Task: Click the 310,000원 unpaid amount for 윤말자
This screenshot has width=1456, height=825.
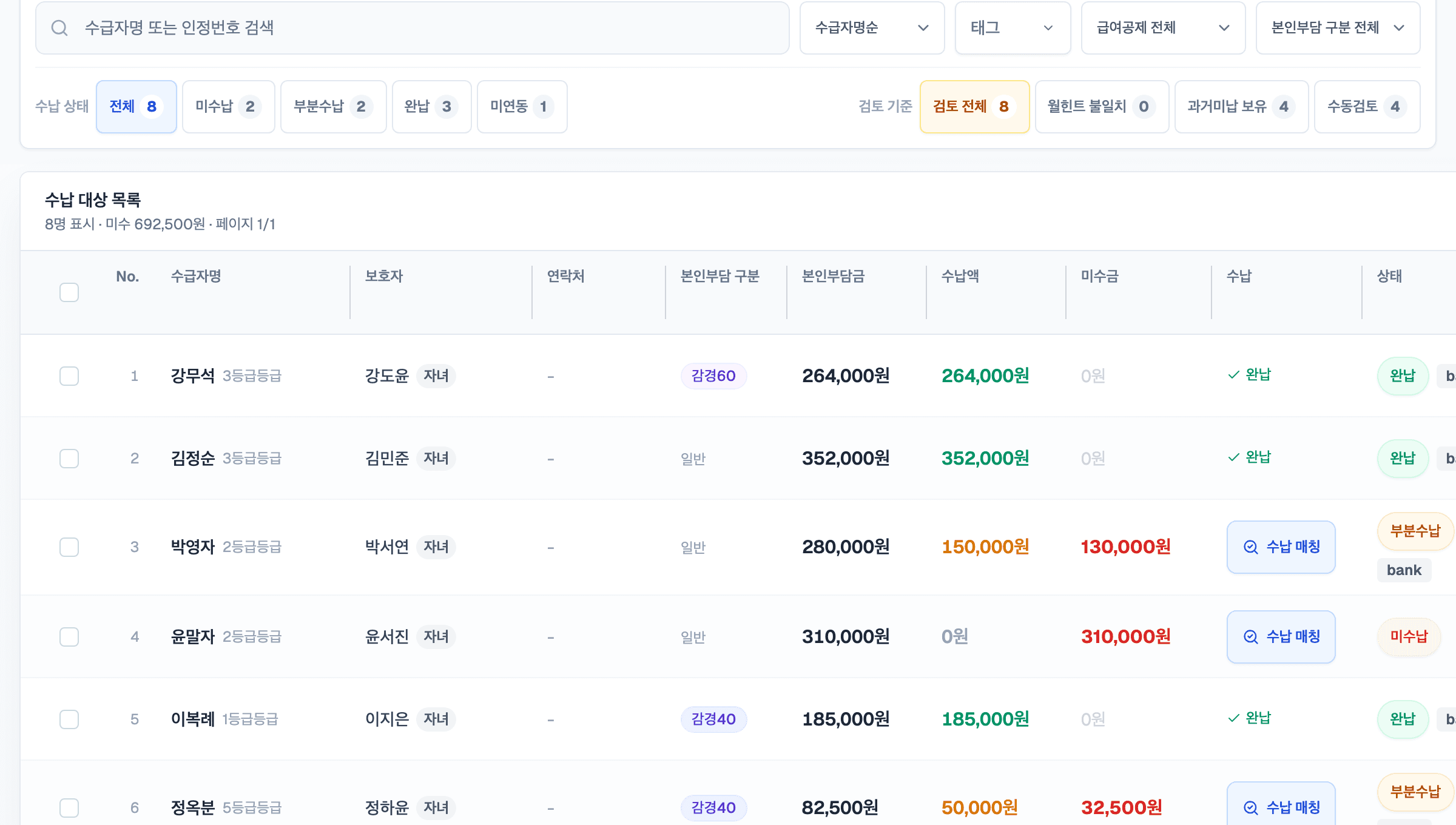Action: (1126, 637)
